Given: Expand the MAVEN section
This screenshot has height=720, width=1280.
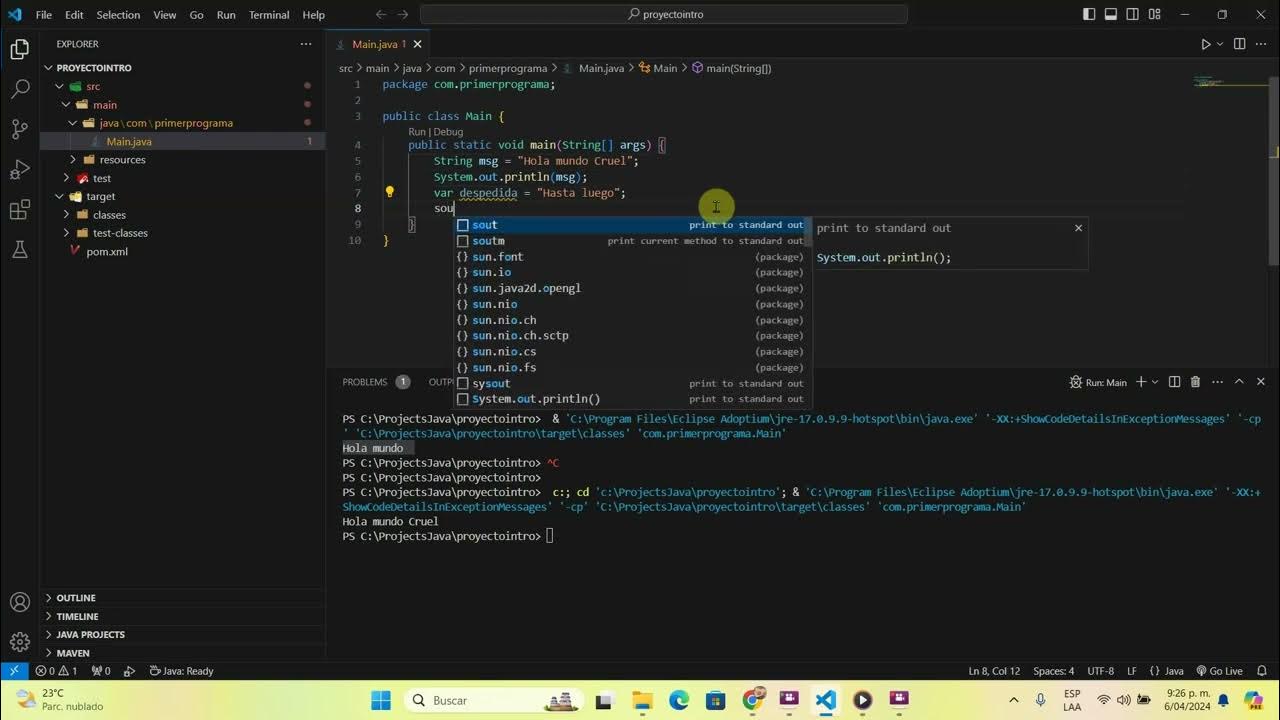Looking at the screenshot, I should tap(183, 653).
